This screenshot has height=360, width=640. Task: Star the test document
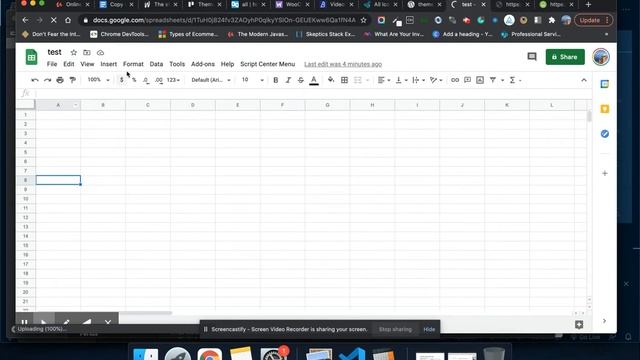pyautogui.click(x=73, y=52)
